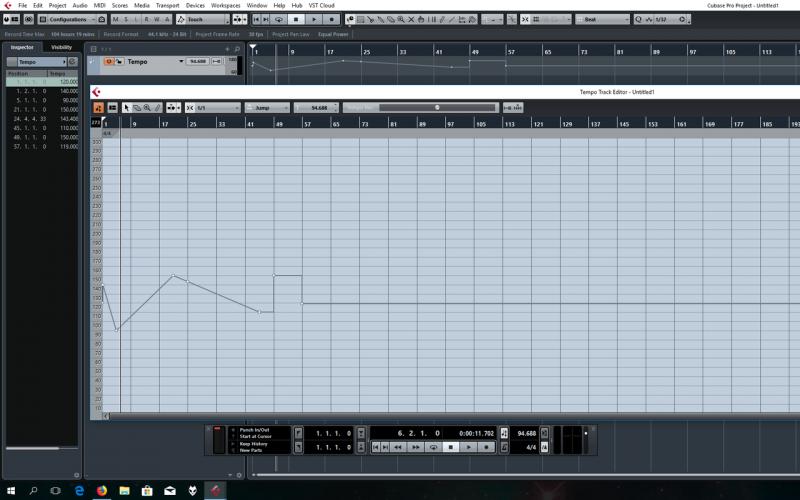The width and height of the screenshot is (800, 500).
Task: Open Firefox from the Windows taskbar
Action: click(x=102, y=490)
